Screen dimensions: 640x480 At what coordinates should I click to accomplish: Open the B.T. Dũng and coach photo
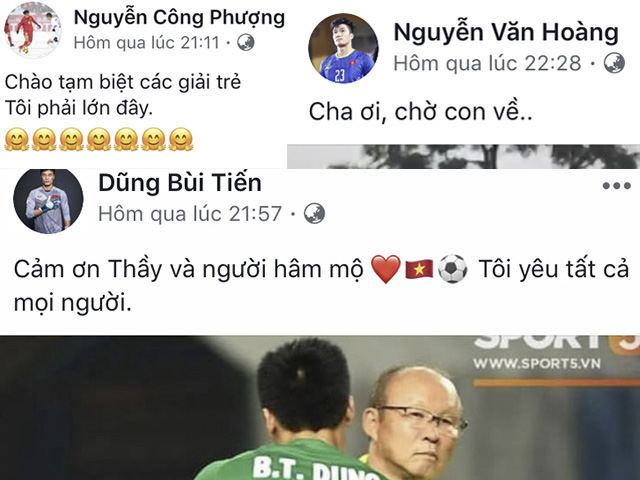click(320, 408)
